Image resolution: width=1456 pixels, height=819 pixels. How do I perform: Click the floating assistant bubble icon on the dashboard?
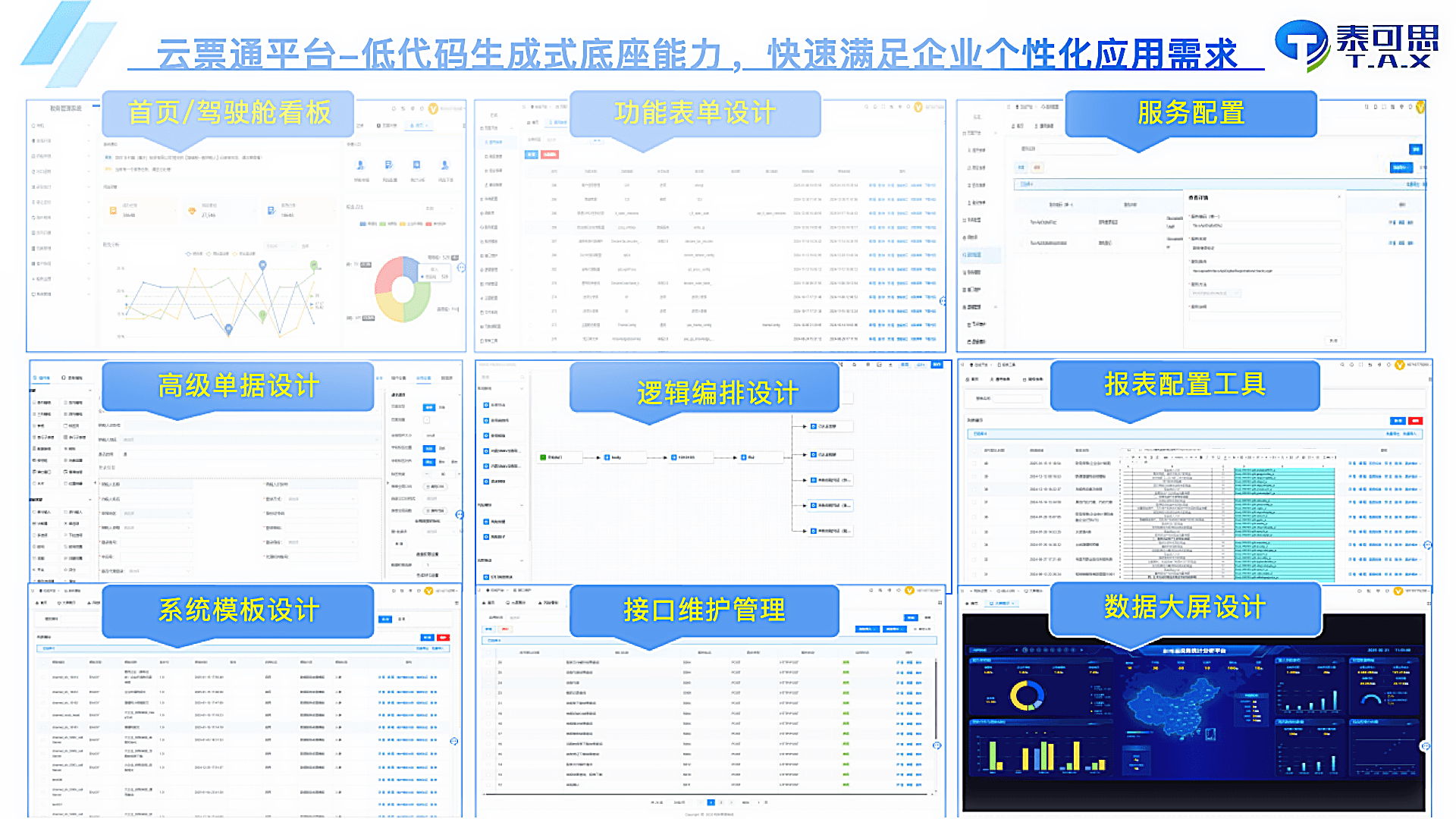pos(461,269)
